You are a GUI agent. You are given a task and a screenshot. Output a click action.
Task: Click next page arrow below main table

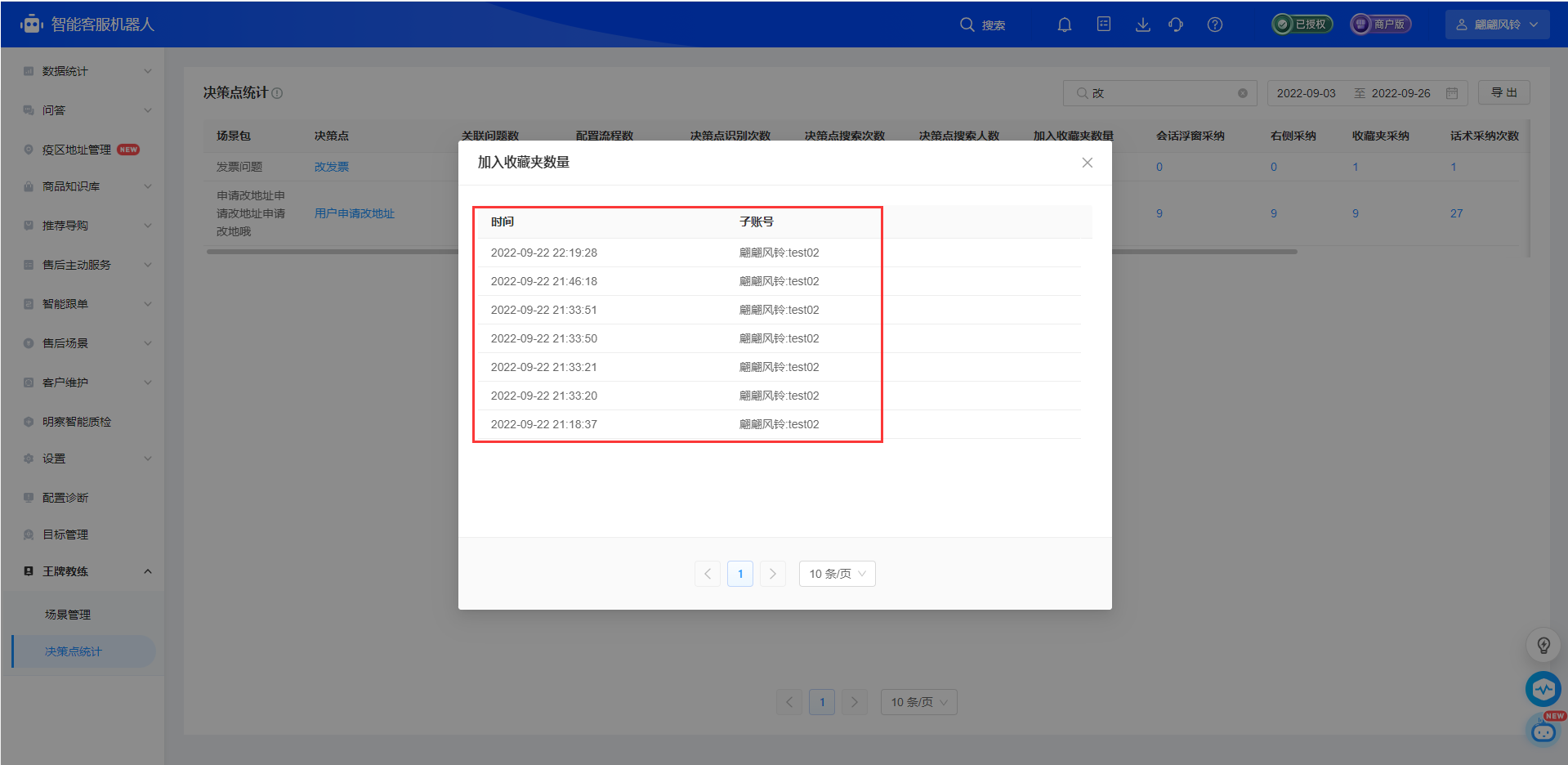pyautogui.click(x=855, y=702)
